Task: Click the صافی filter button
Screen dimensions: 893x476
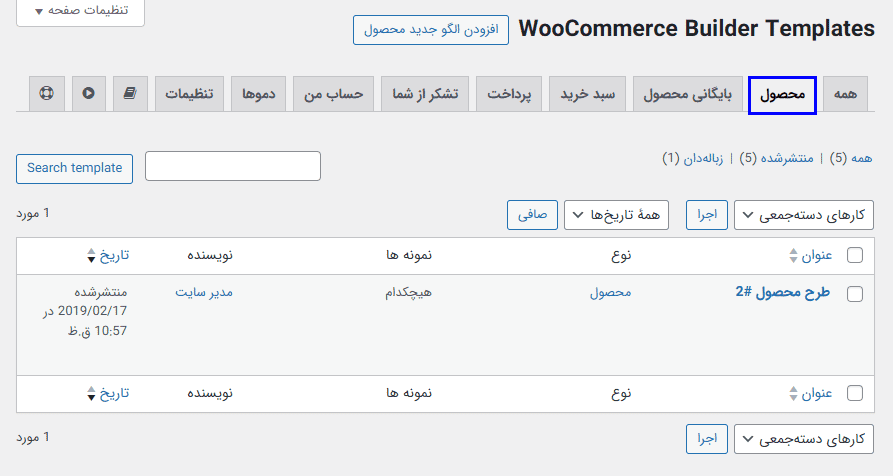Action: point(532,215)
